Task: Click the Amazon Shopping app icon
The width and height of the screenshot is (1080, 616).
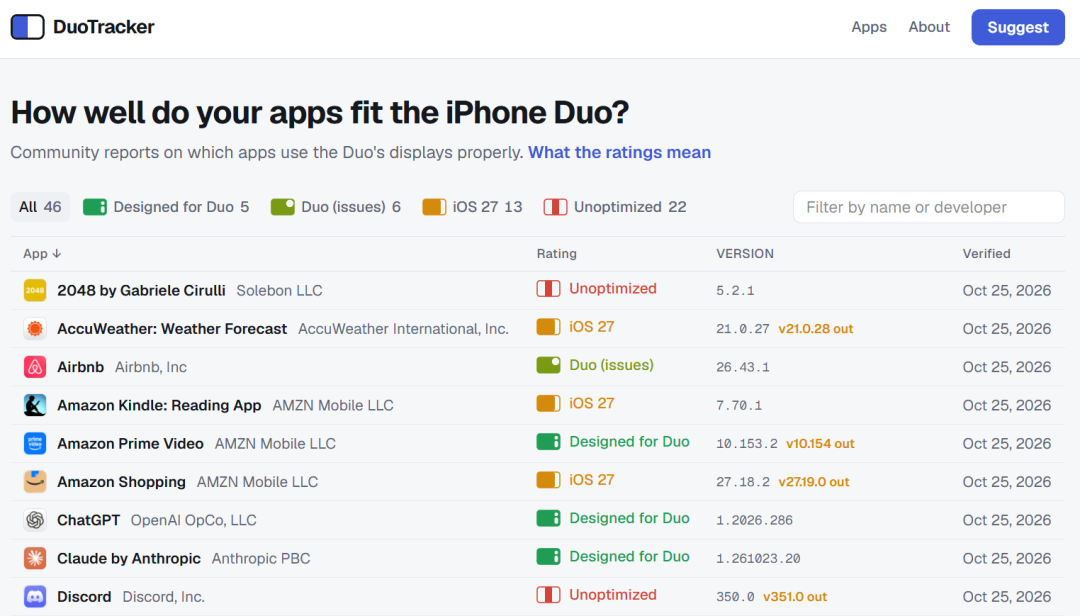Action: coord(35,482)
